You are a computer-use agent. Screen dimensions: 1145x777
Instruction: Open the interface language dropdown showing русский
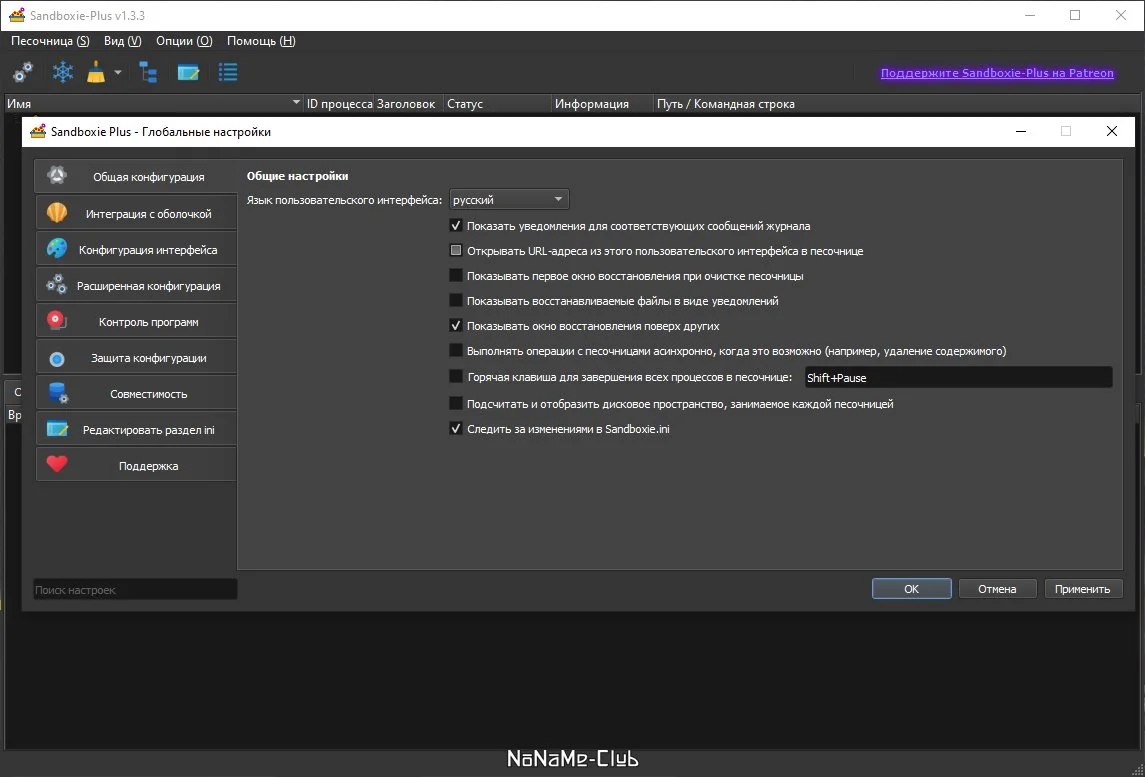509,199
